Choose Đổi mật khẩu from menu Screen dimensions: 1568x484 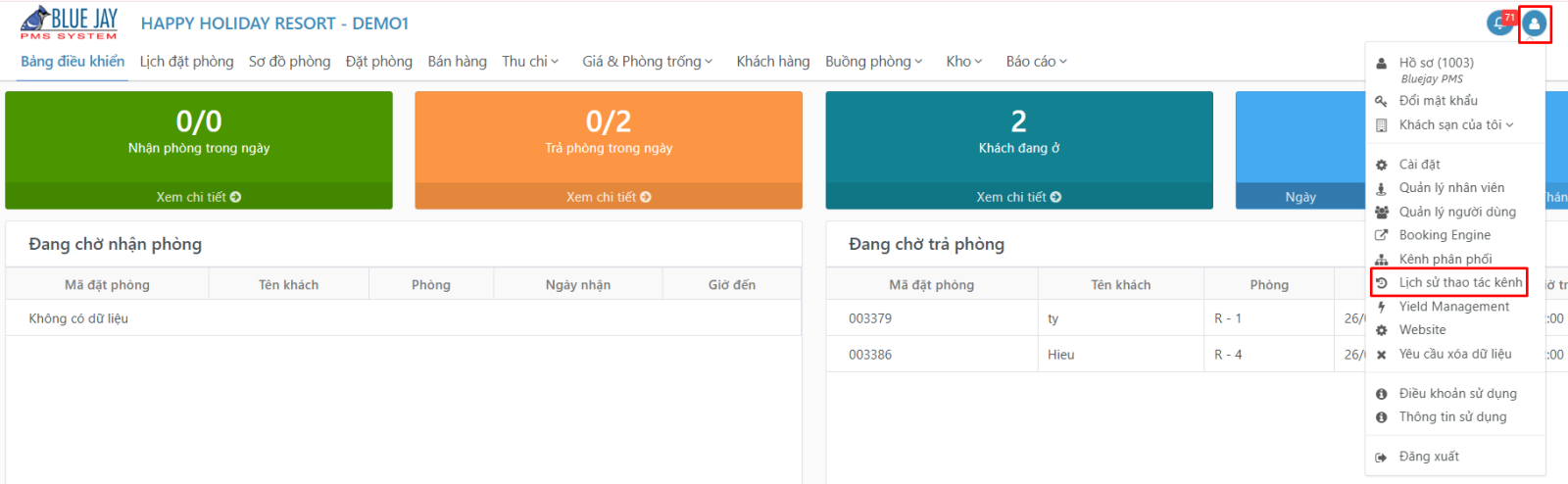coord(1438,101)
